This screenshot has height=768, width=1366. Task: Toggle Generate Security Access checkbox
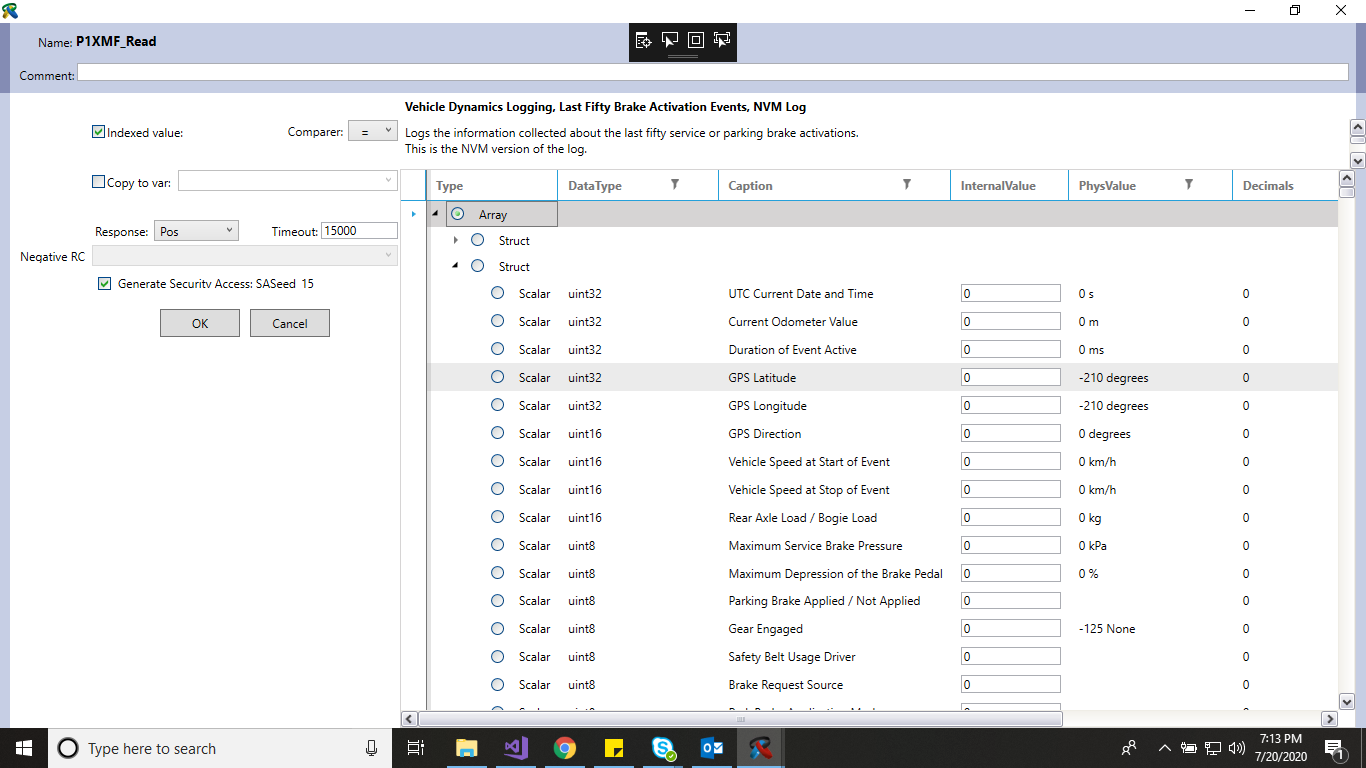tap(105, 284)
